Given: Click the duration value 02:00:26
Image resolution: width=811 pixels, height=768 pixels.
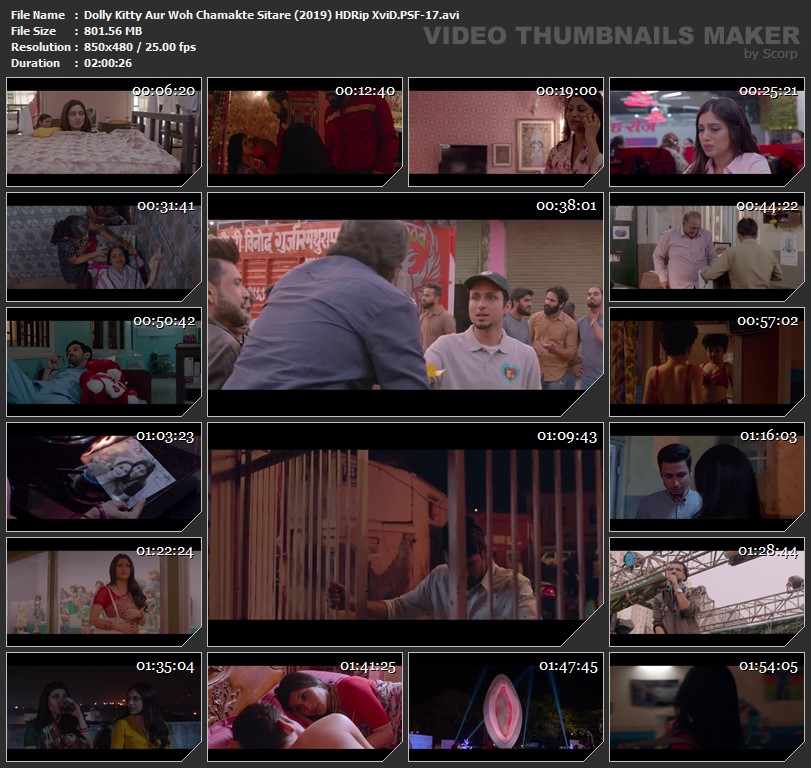Looking at the screenshot, I should (x=108, y=63).
